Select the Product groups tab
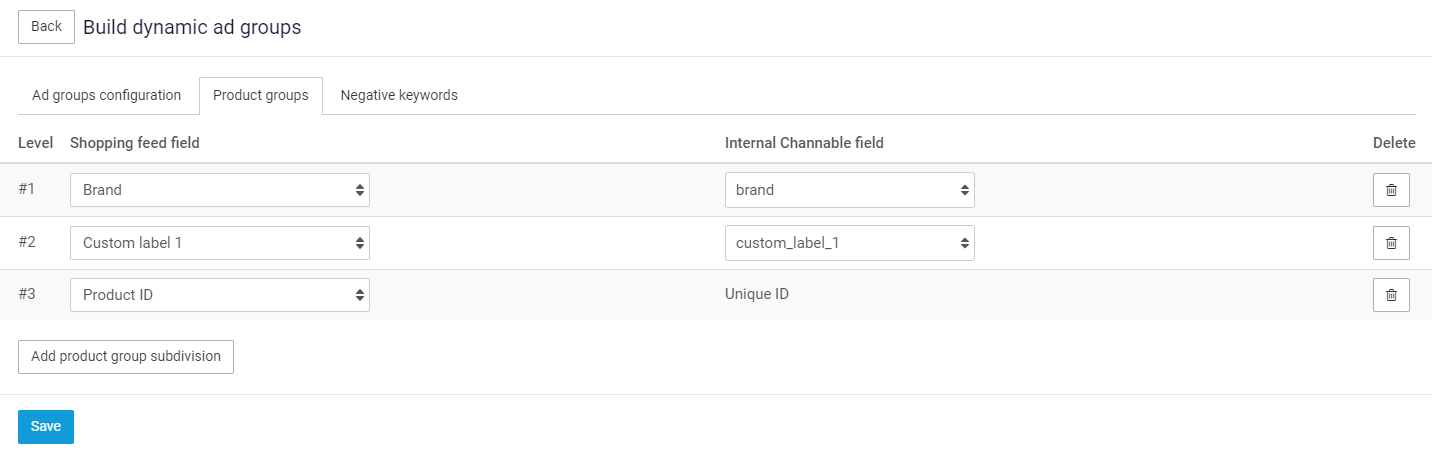 point(261,96)
